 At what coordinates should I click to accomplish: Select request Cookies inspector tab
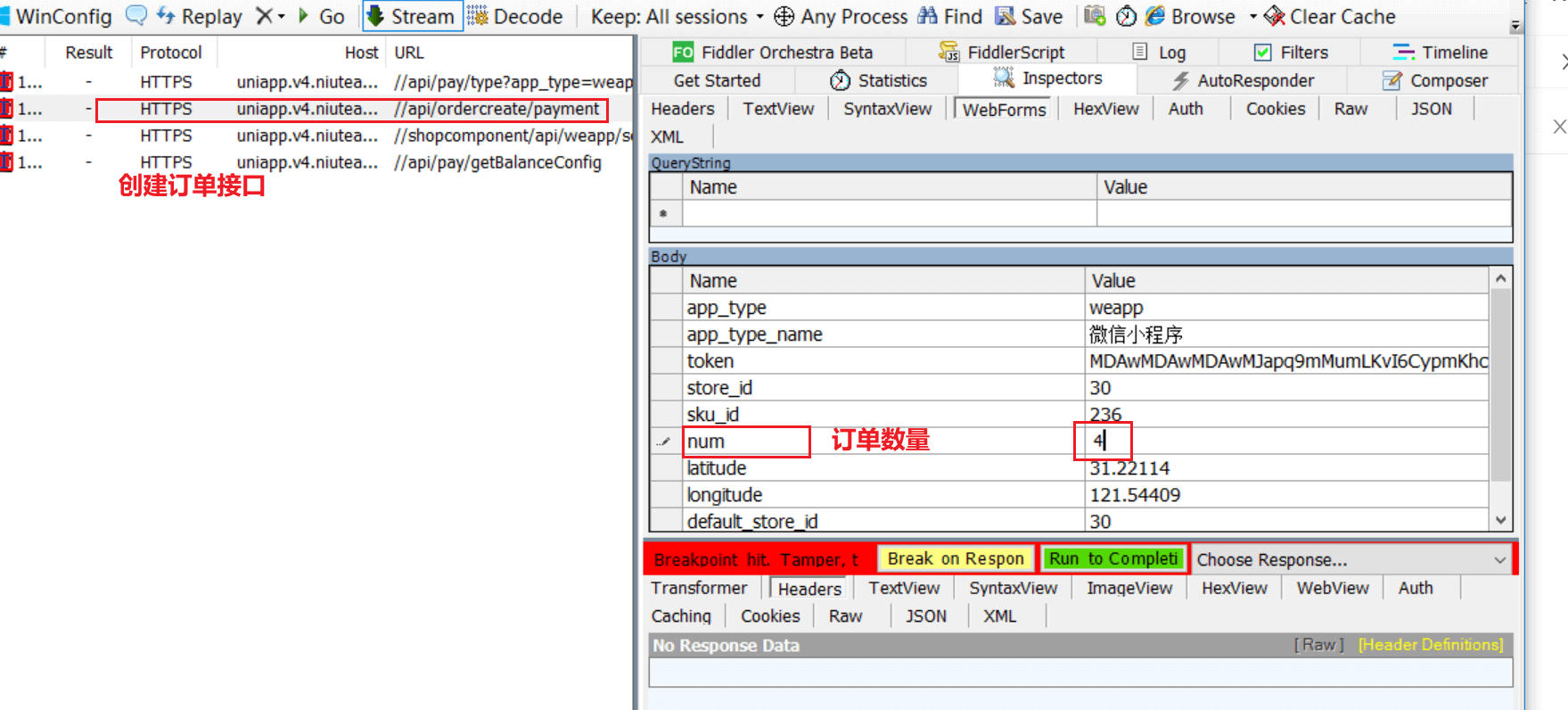1276,109
